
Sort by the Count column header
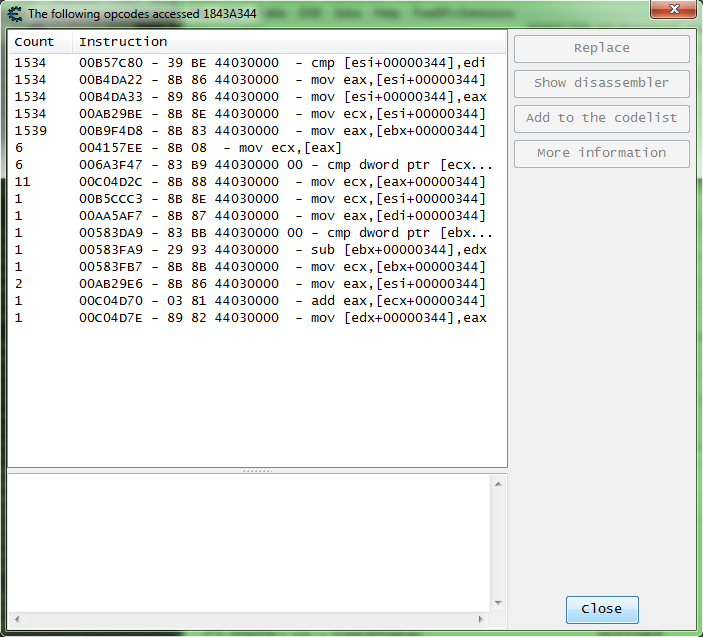click(x=35, y=42)
